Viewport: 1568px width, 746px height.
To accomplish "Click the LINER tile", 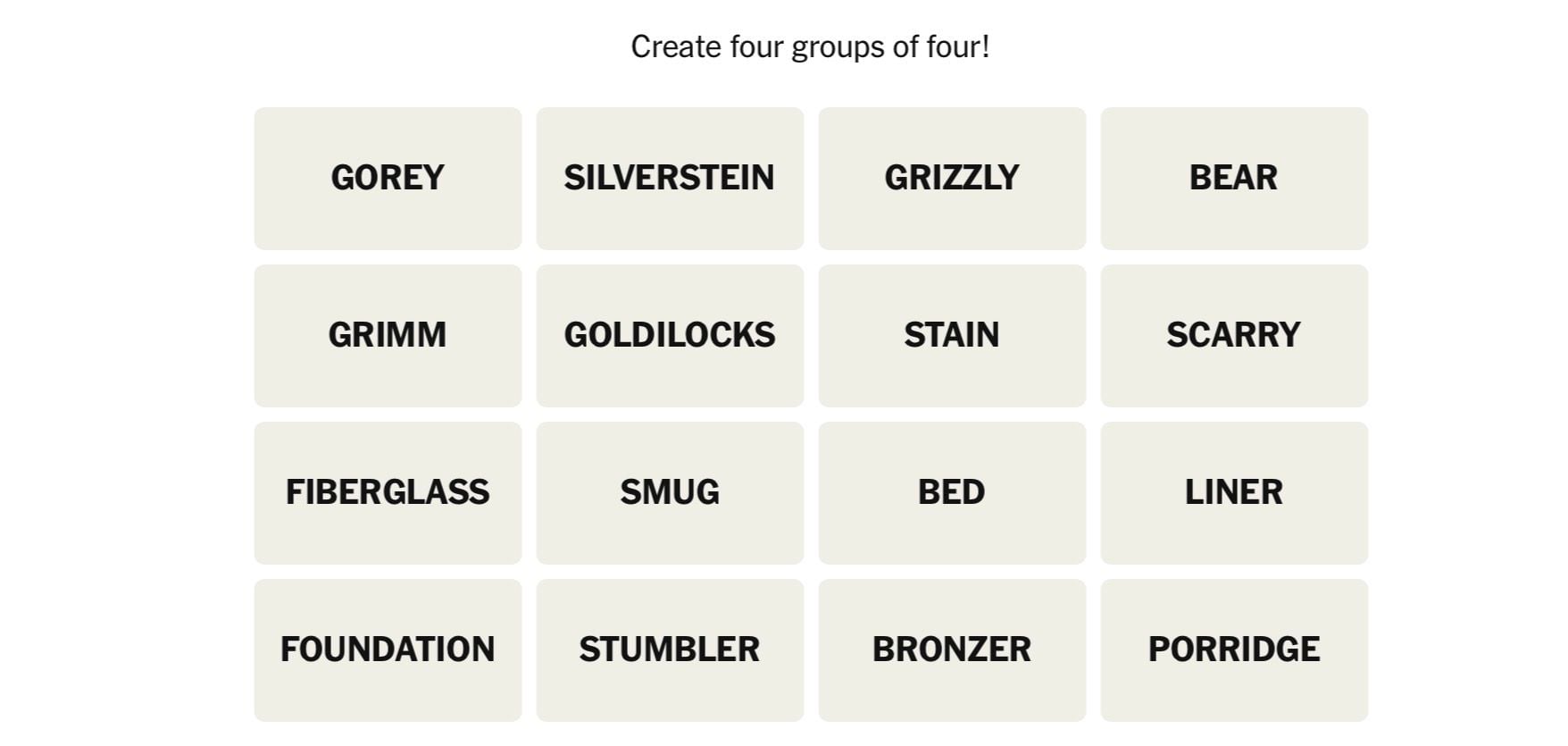I will coord(1234,492).
